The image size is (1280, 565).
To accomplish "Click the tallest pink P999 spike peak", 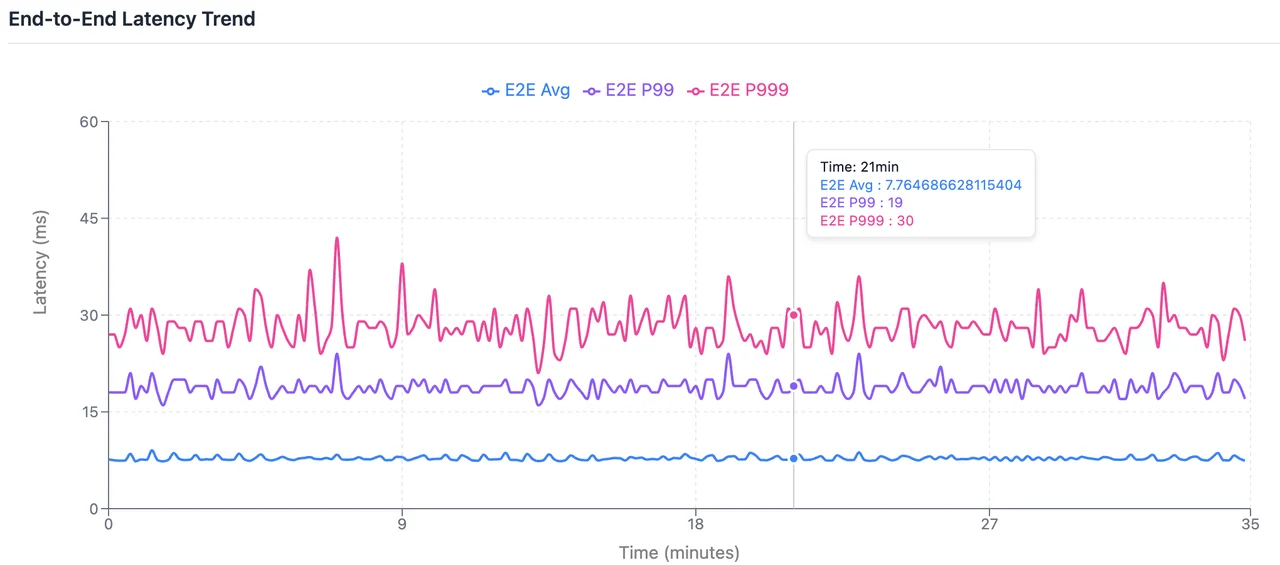I will (x=337, y=238).
